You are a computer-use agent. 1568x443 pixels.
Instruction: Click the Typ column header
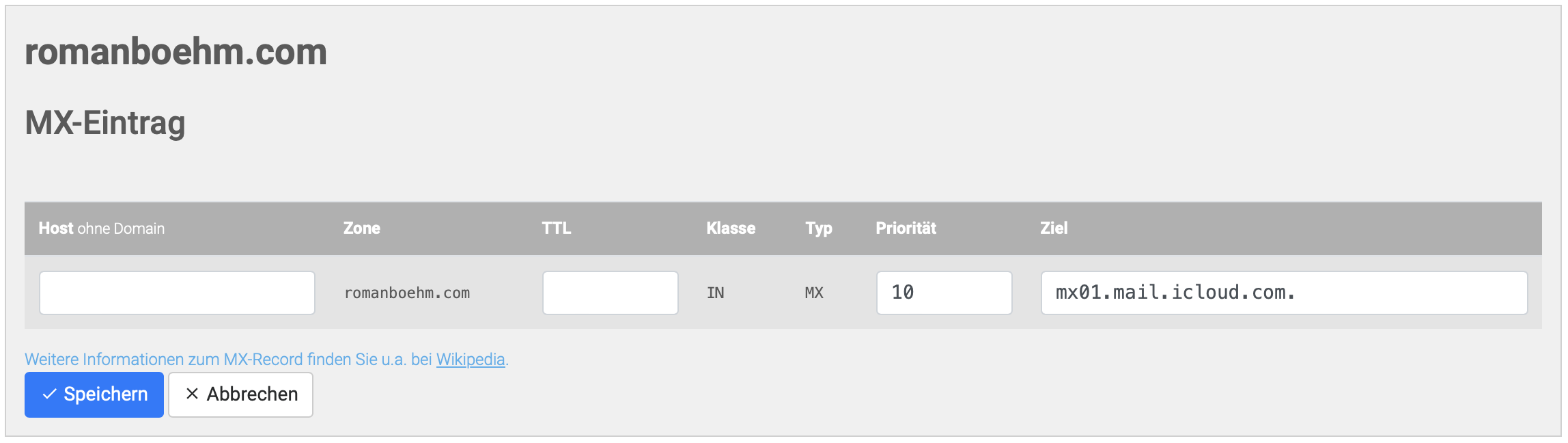click(x=820, y=228)
